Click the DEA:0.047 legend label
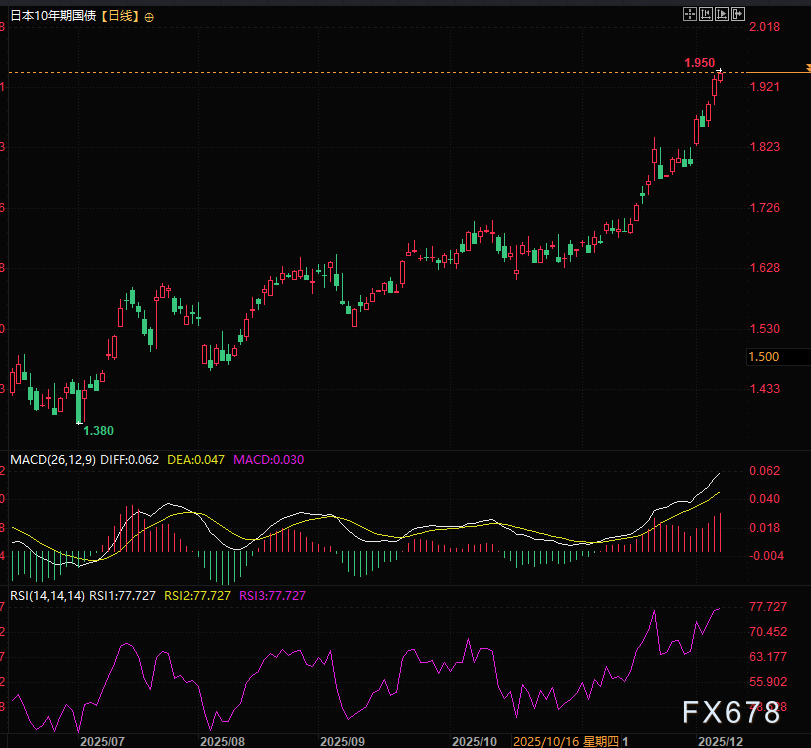This screenshot has width=811, height=748. click(x=197, y=460)
